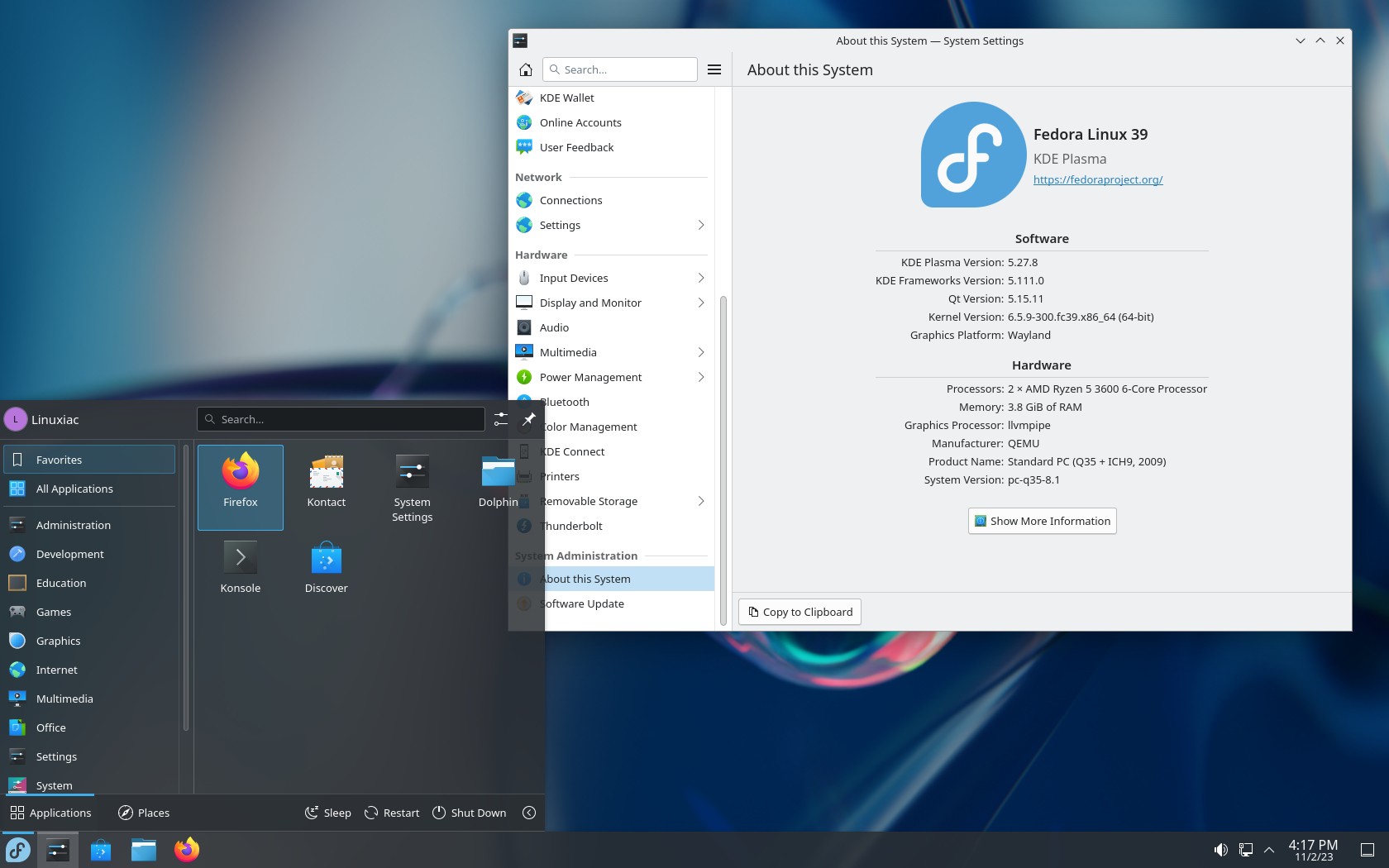Open Administration category in launcher
The width and height of the screenshot is (1389, 868).
89,525
